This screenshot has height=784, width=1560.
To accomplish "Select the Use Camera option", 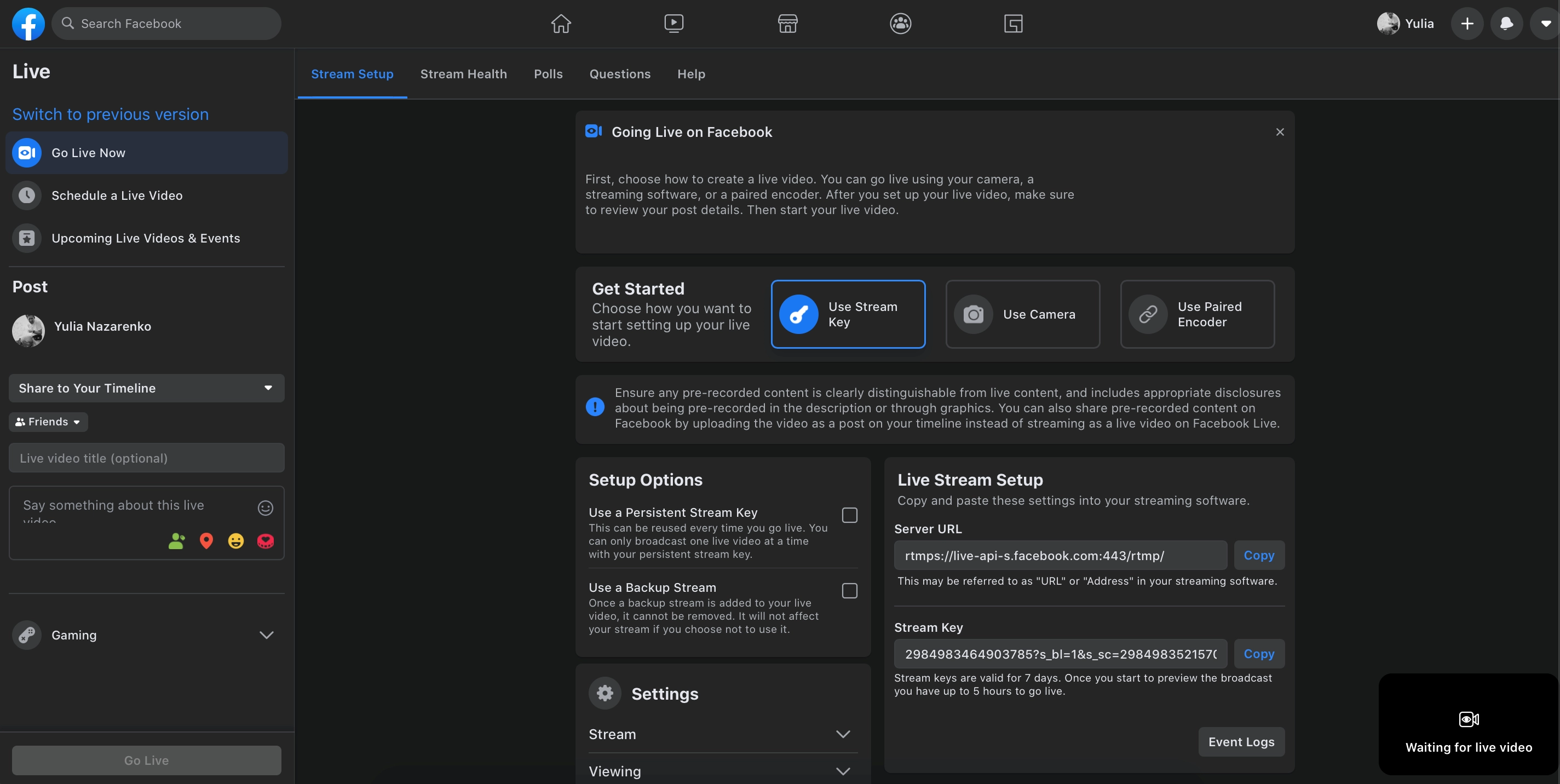I will pos(1022,314).
